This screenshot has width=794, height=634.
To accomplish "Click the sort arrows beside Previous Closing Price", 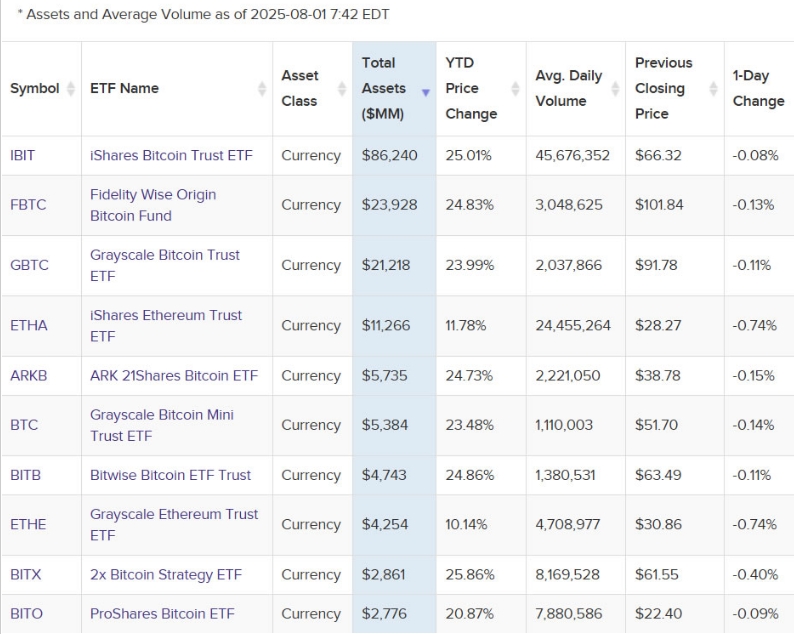I will coord(714,88).
